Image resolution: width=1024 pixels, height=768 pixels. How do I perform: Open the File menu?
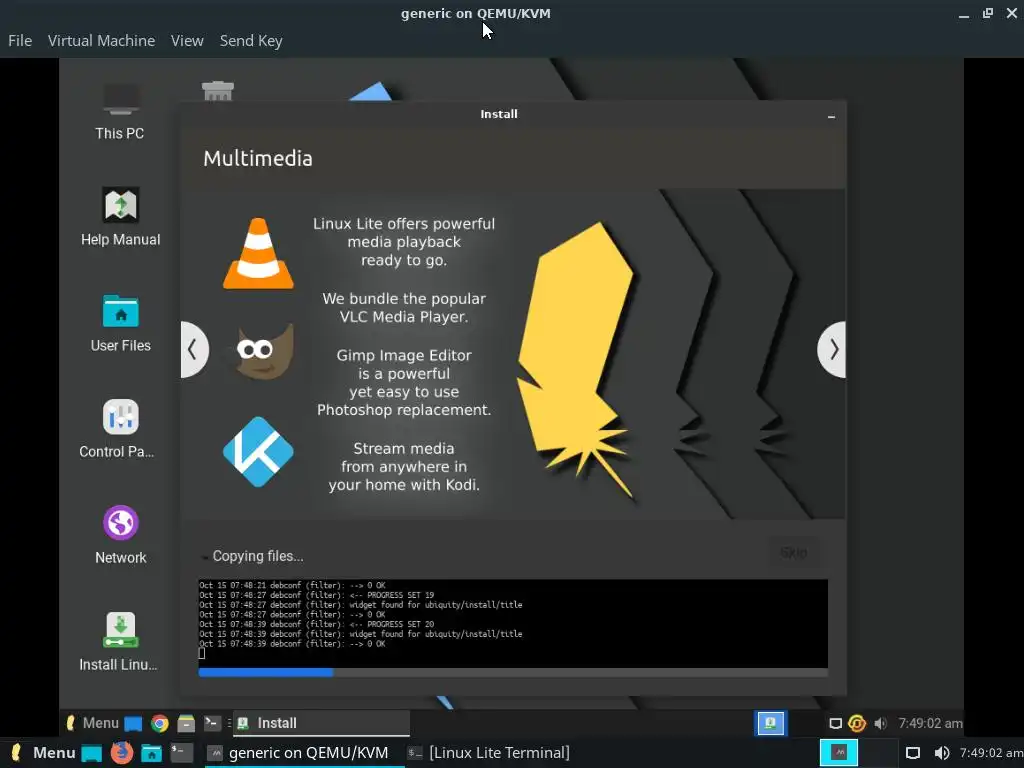click(x=20, y=40)
